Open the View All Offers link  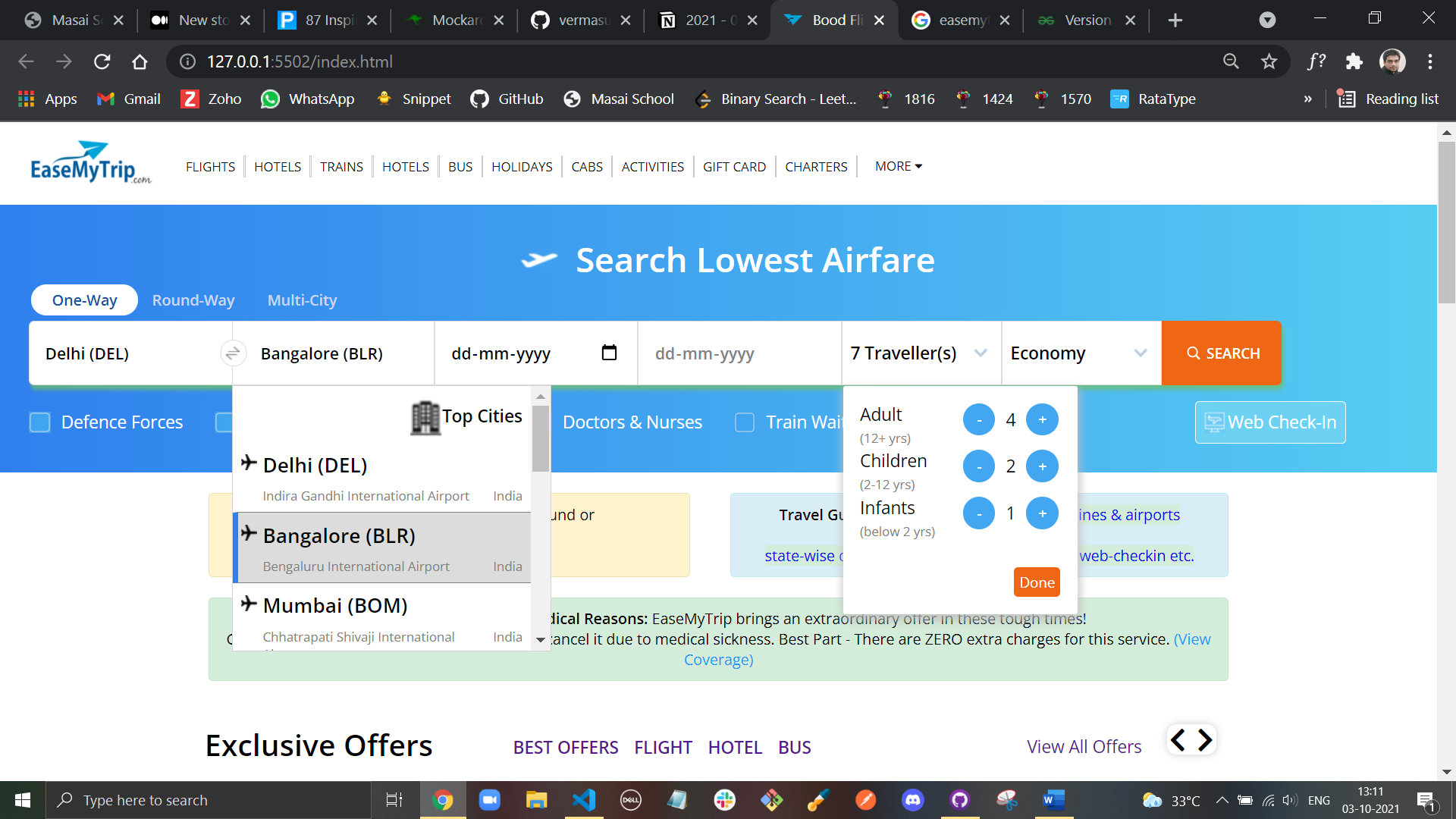(x=1084, y=747)
